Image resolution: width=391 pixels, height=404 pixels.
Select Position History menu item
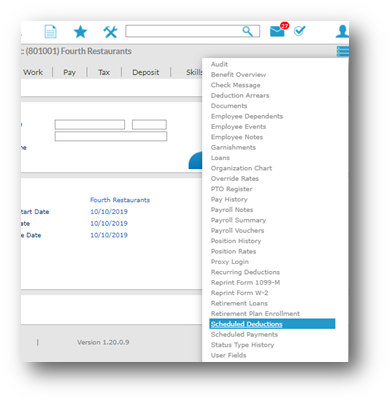[236, 241]
